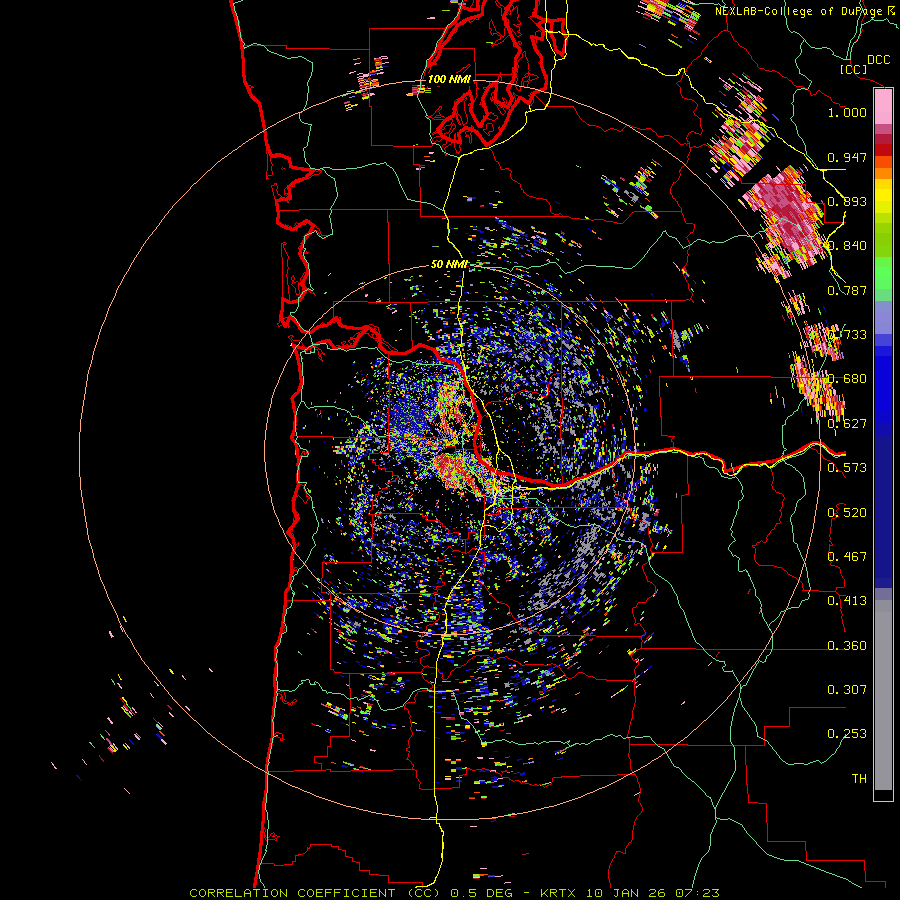
Task: Pick the gray color bar segment beside 0.307
Action: (883, 695)
